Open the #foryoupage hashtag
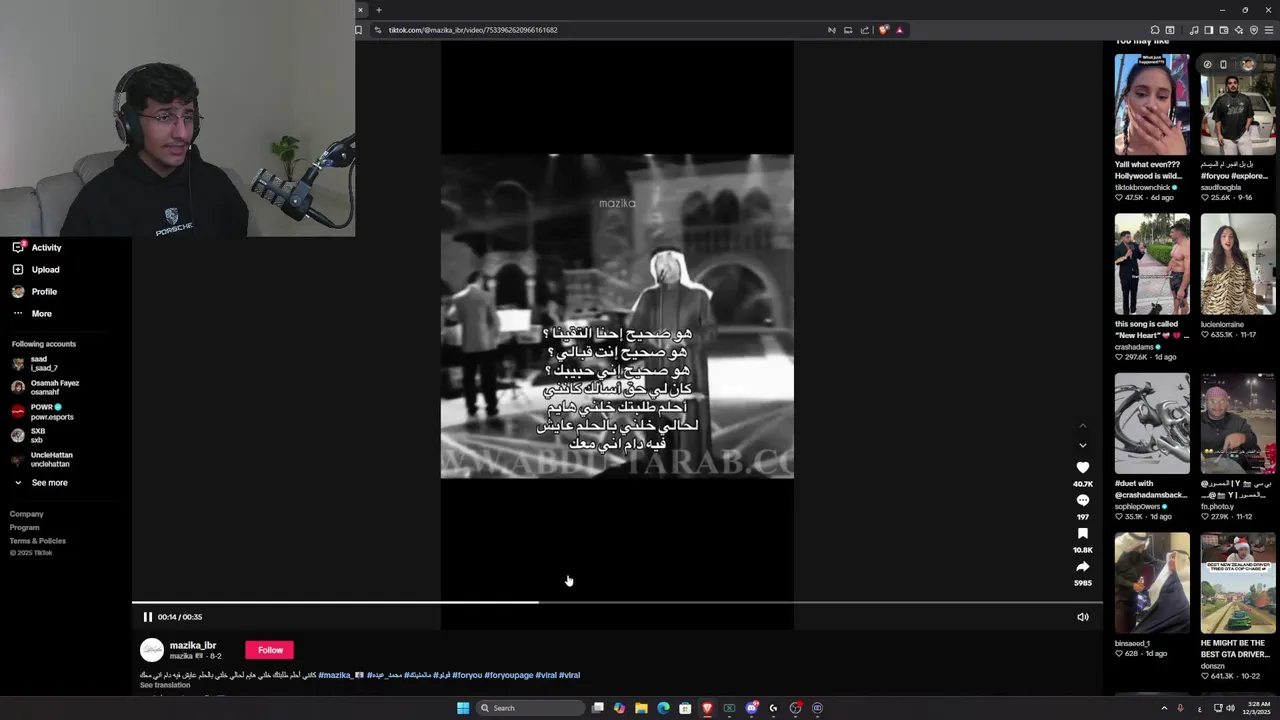1280x720 pixels. coord(509,675)
